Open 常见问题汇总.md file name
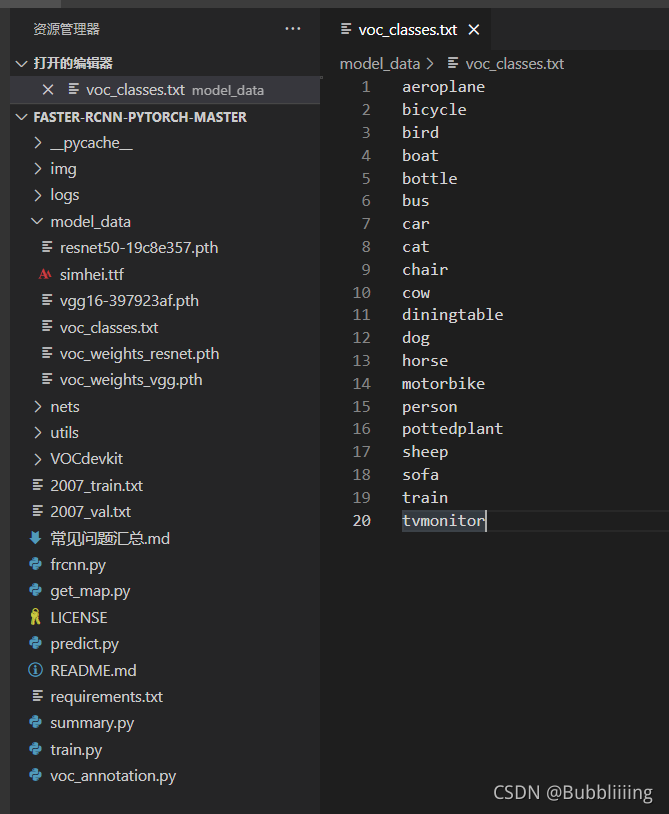 coord(110,539)
